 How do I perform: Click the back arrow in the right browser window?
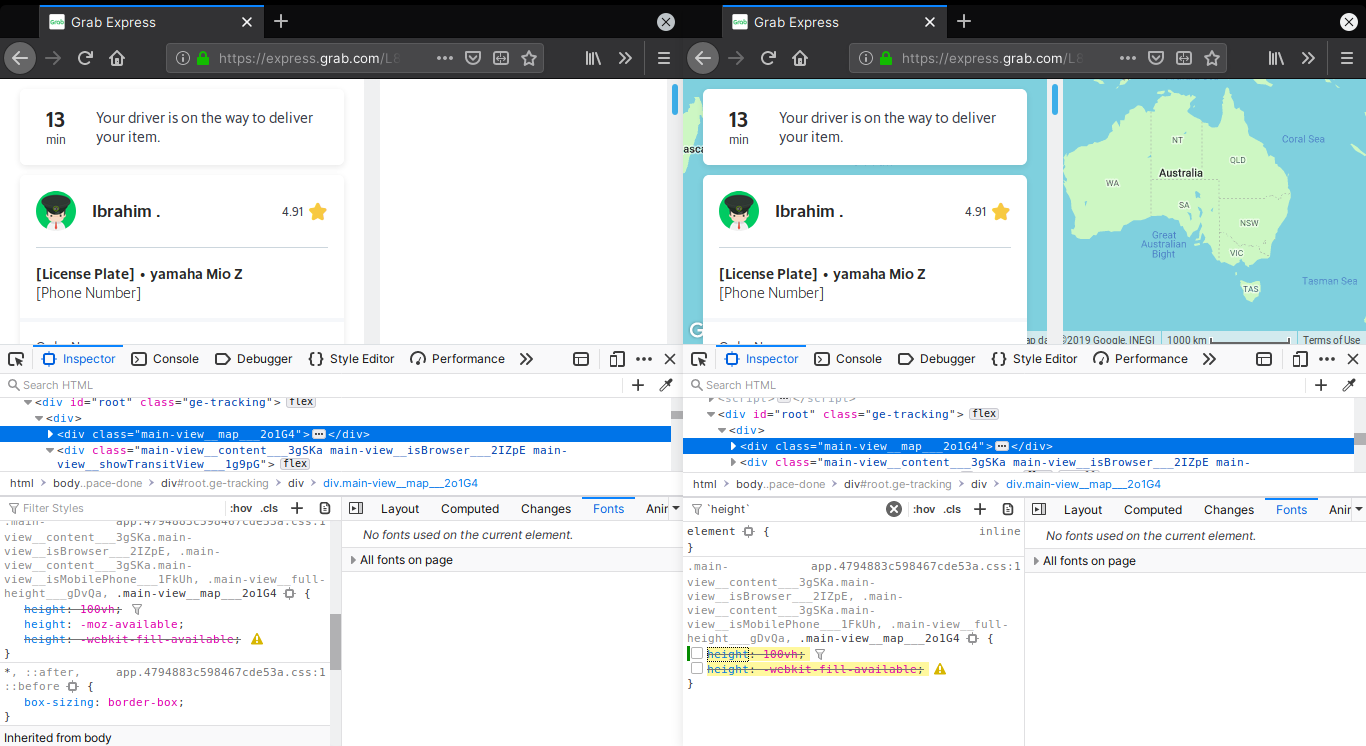click(x=703, y=58)
